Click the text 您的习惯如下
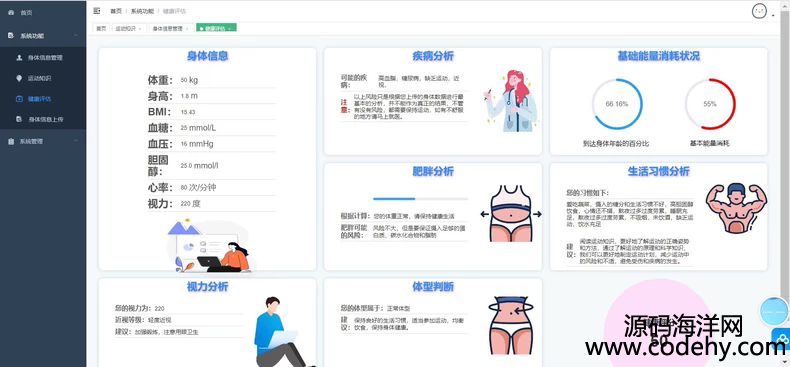This screenshot has width=790, height=367. click(587, 193)
